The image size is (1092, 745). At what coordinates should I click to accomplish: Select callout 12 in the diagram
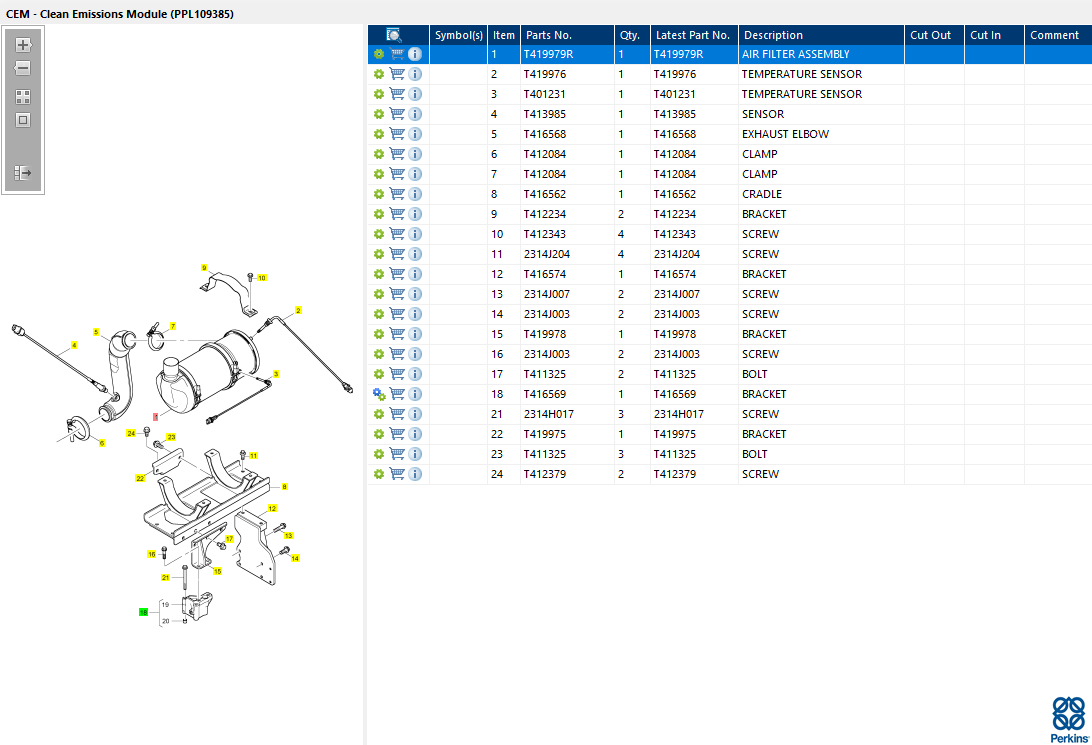[272, 508]
